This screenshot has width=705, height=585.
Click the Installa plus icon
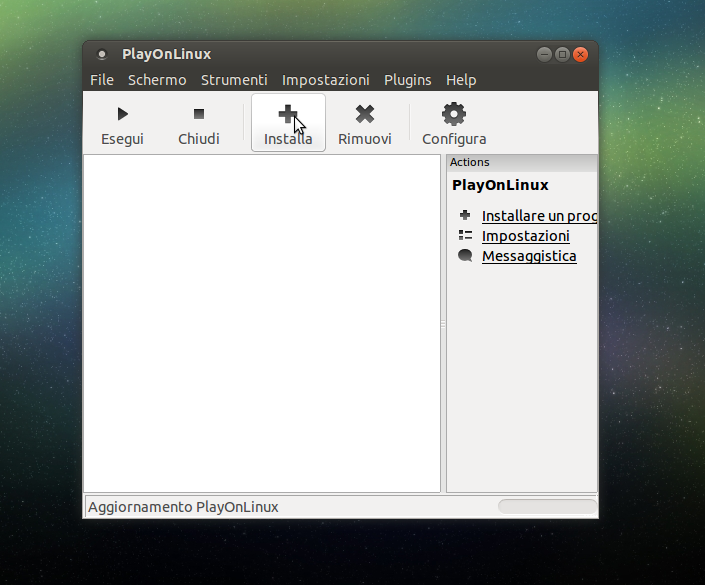click(x=288, y=114)
